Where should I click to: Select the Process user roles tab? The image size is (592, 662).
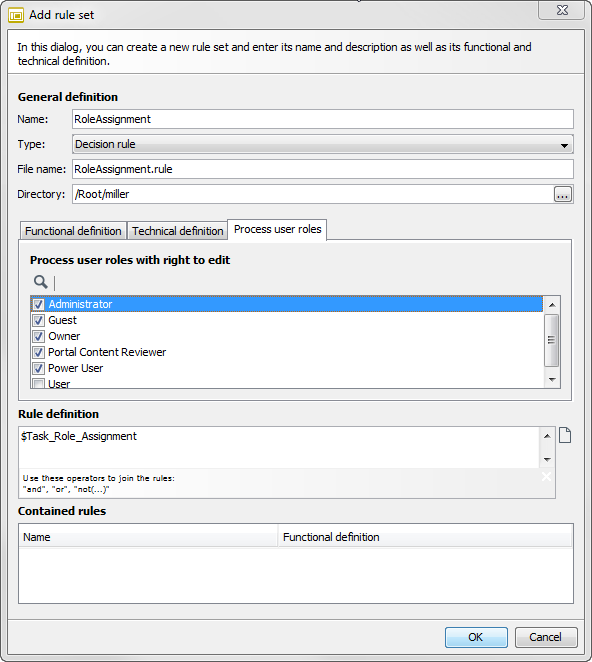click(277, 229)
